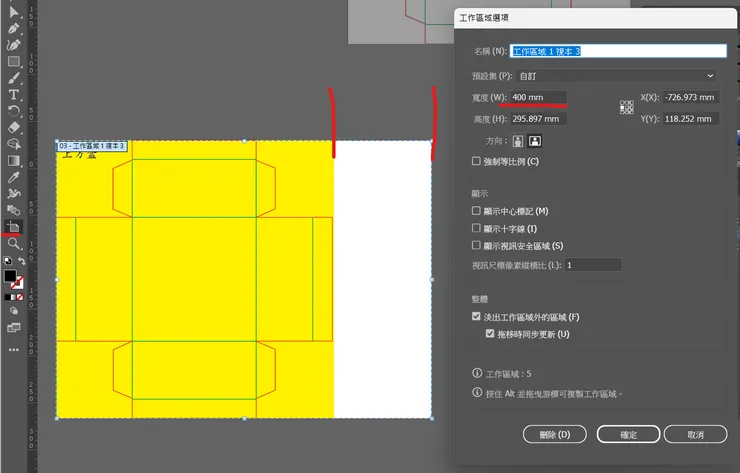Select the Shape Builder tool
The height and width of the screenshot is (473, 740).
pyautogui.click(x=14, y=144)
